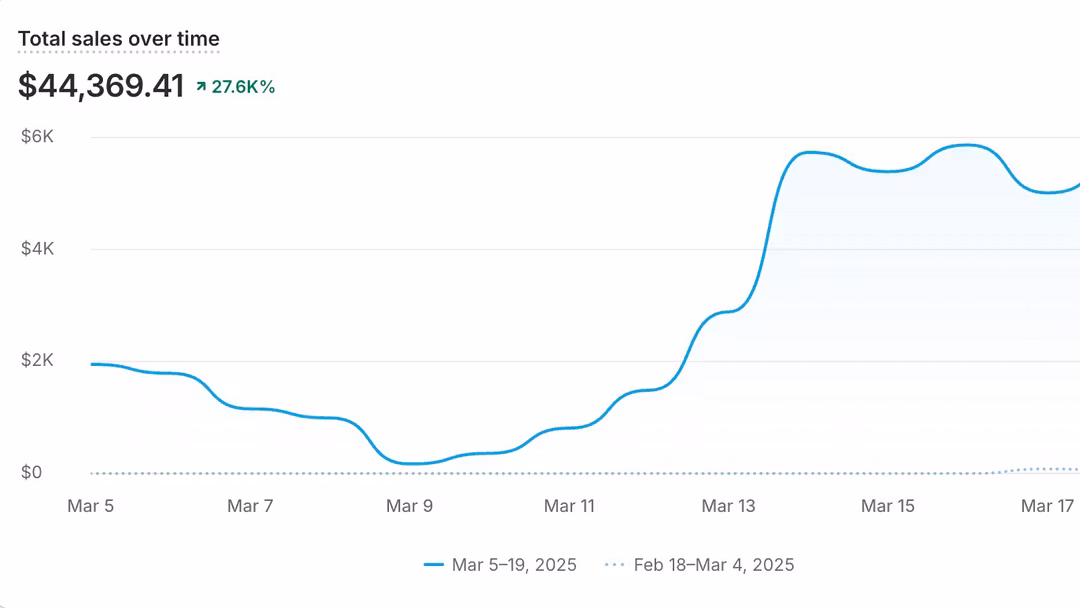Viewport: 1080px width, 608px height.
Task: Click the $2K y-axis label
Action: 38,361
